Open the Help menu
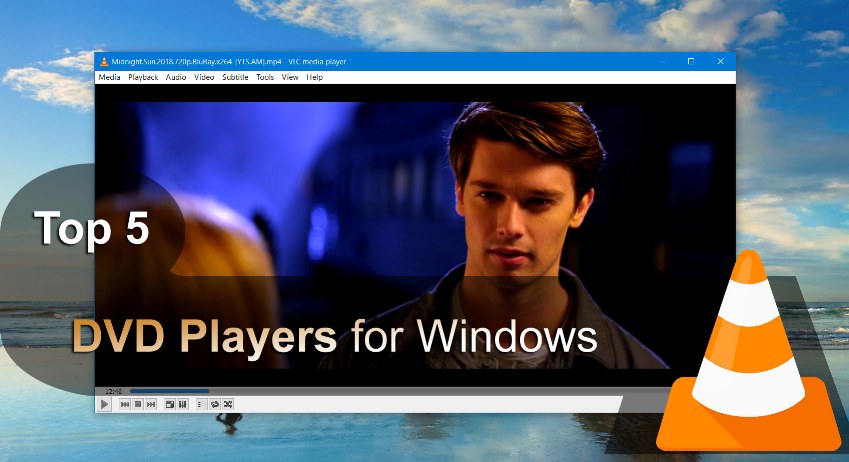The width and height of the screenshot is (849, 462). [x=315, y=77]
